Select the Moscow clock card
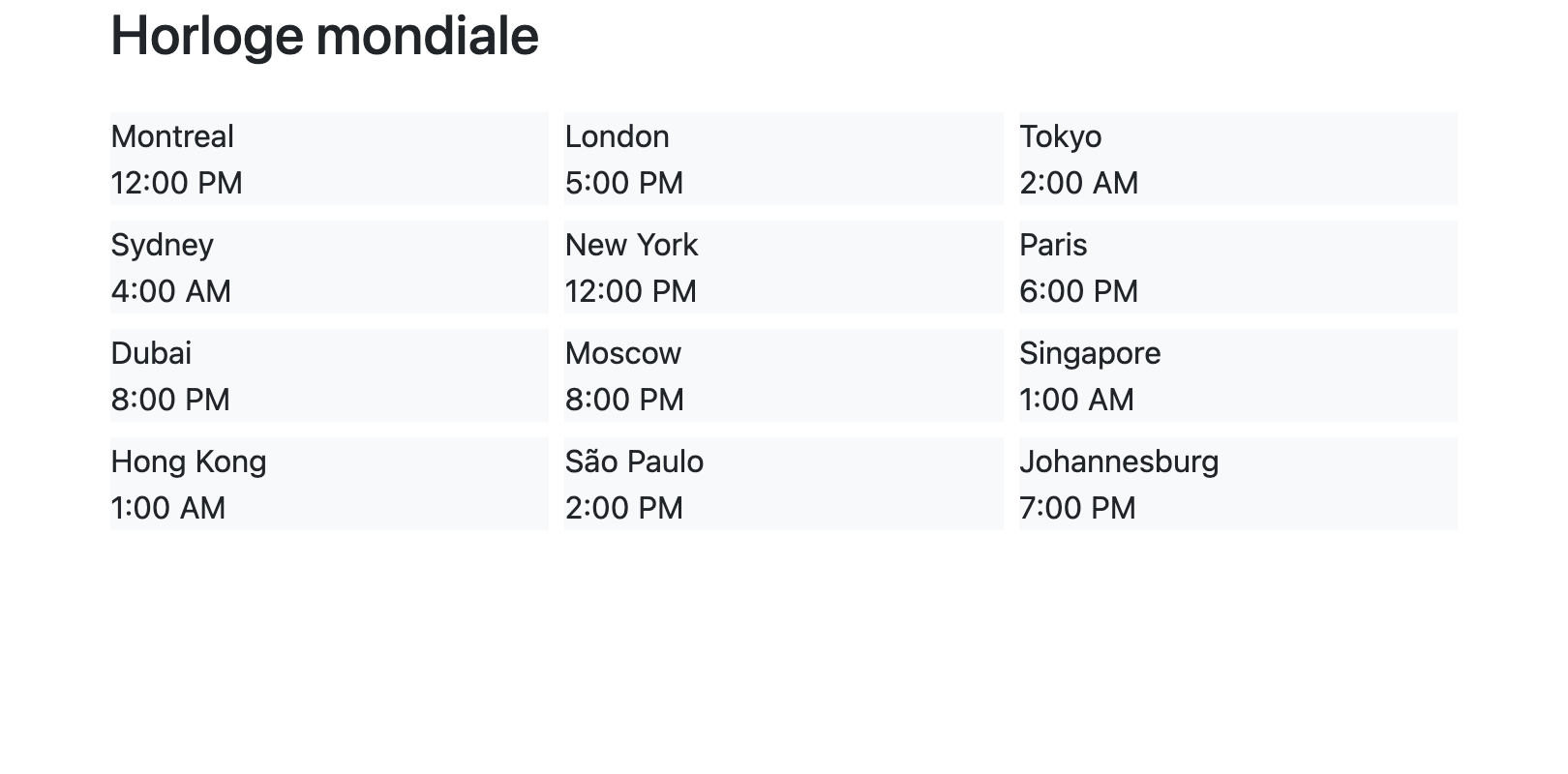The width and height of the screenshot is (1568, 774). (783, 375)
